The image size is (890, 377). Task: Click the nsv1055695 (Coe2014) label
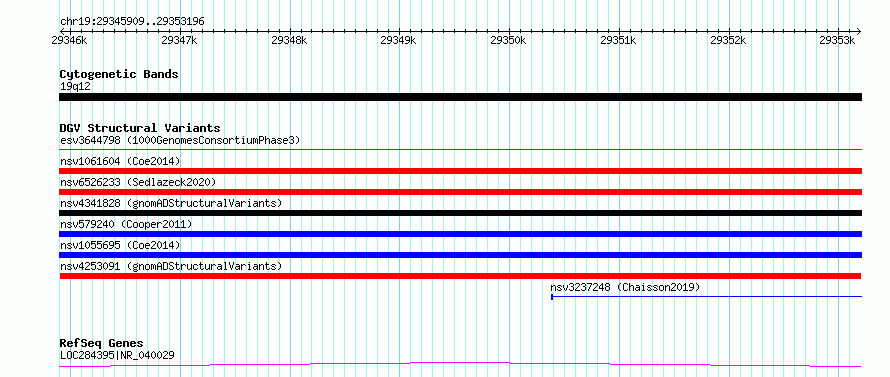tap(120, 245)
